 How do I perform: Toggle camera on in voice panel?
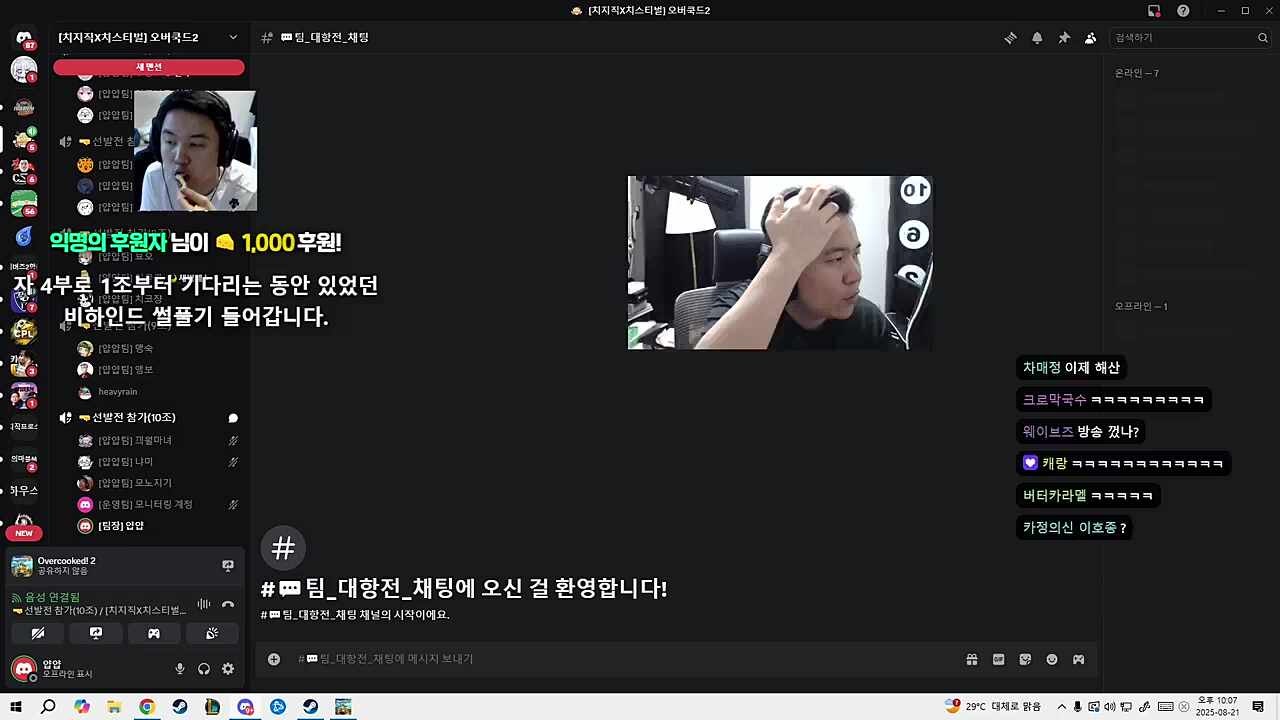click(x=38, y=633)
